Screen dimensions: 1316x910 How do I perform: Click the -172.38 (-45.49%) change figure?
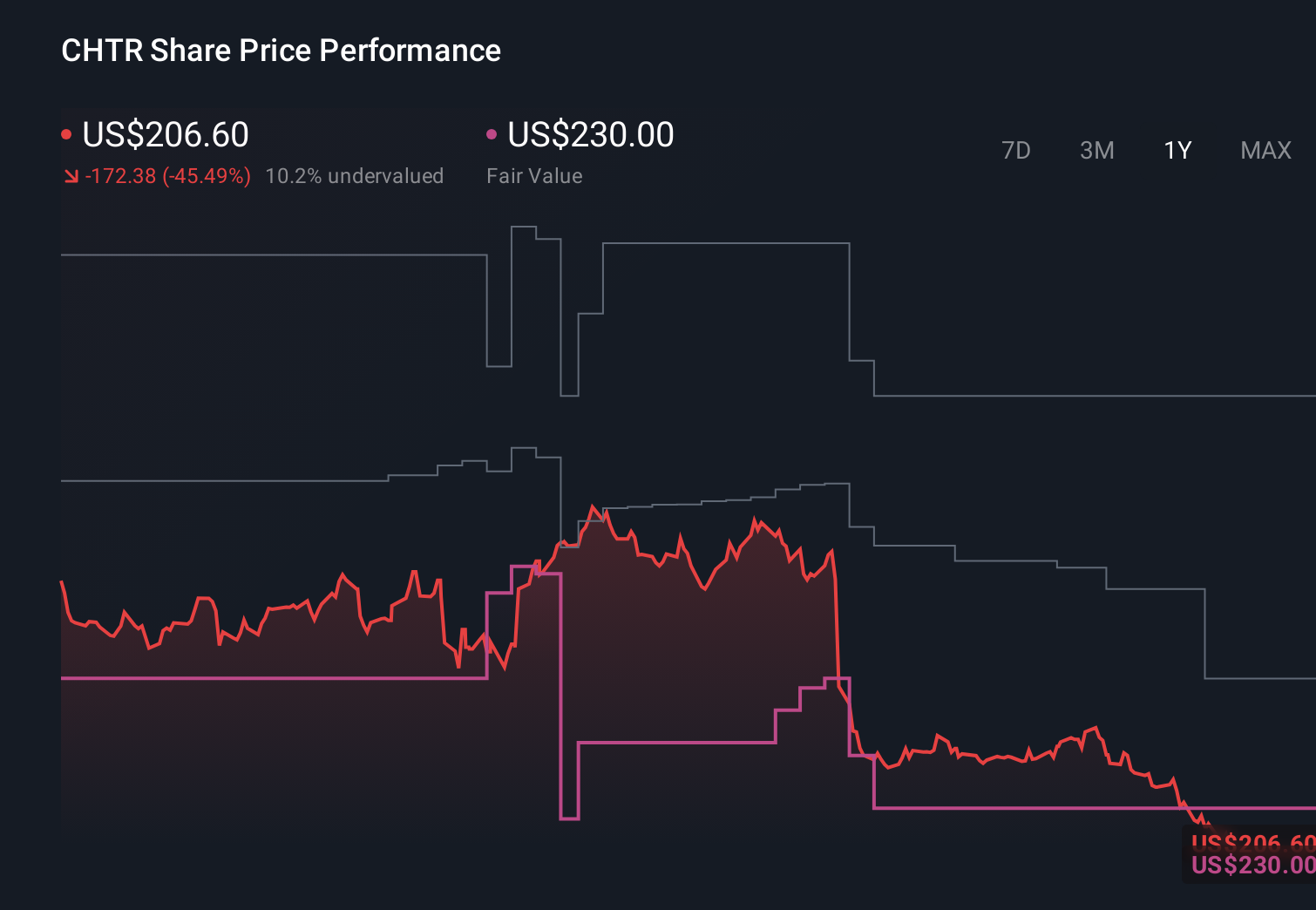point(167,175)
